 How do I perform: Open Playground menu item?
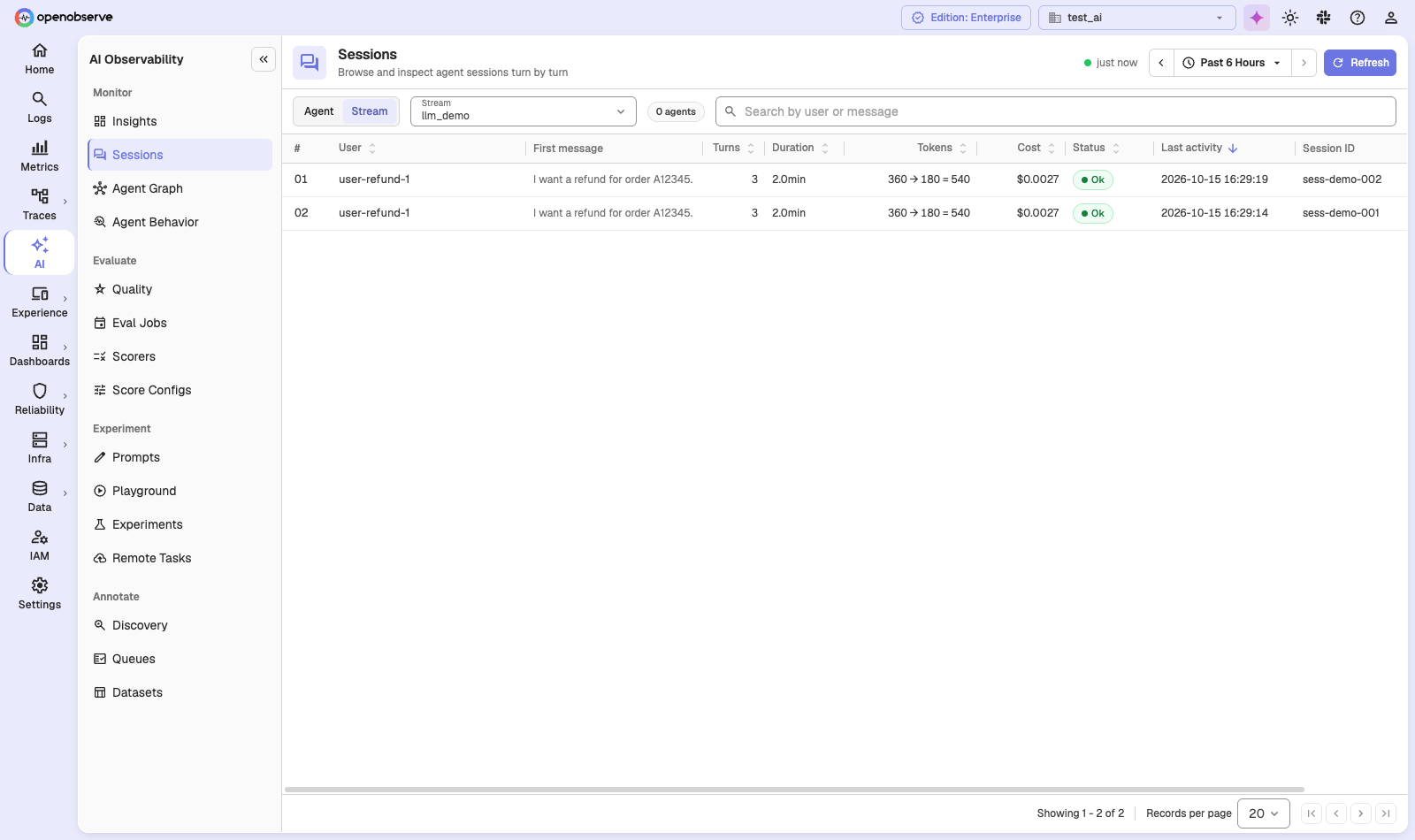click(x=180, y=491)
